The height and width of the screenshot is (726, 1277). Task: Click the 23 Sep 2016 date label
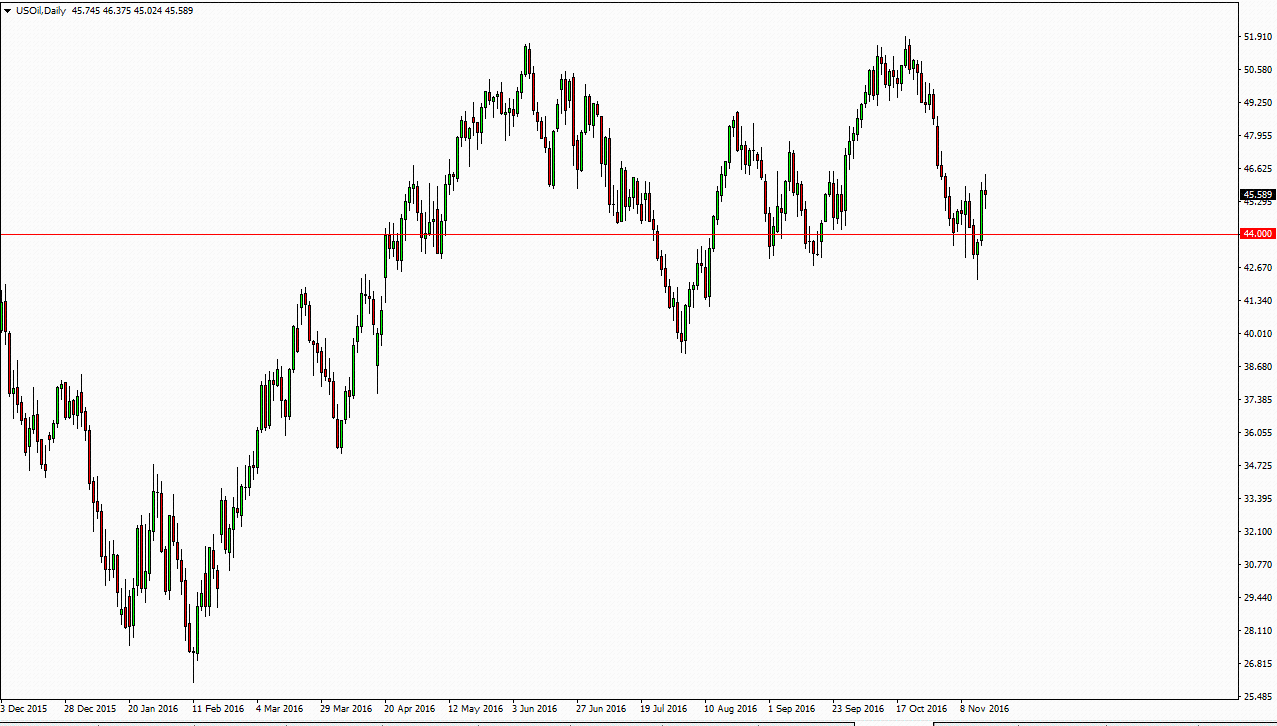858,709
